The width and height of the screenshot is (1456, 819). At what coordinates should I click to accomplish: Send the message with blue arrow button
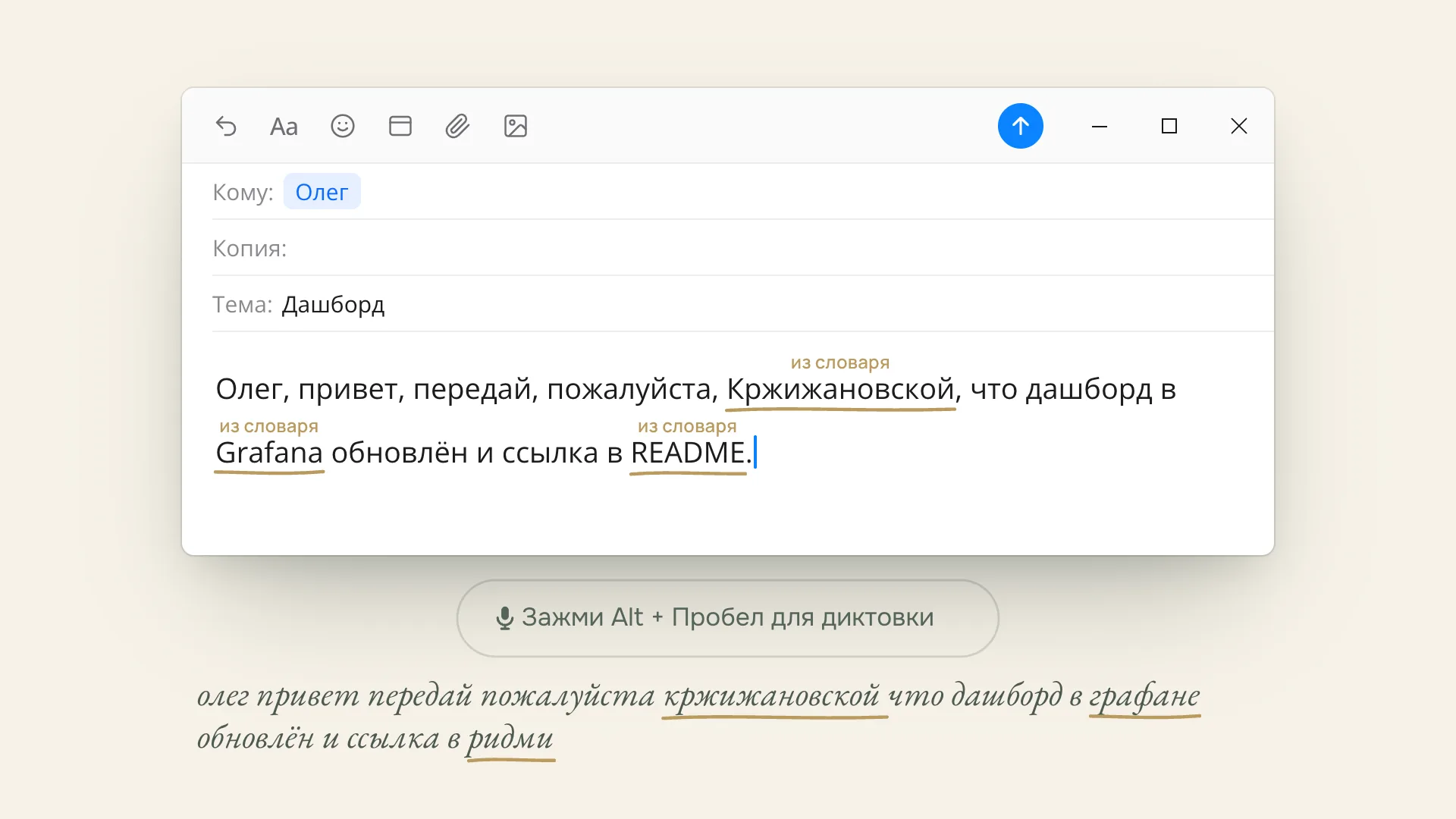1021,126
